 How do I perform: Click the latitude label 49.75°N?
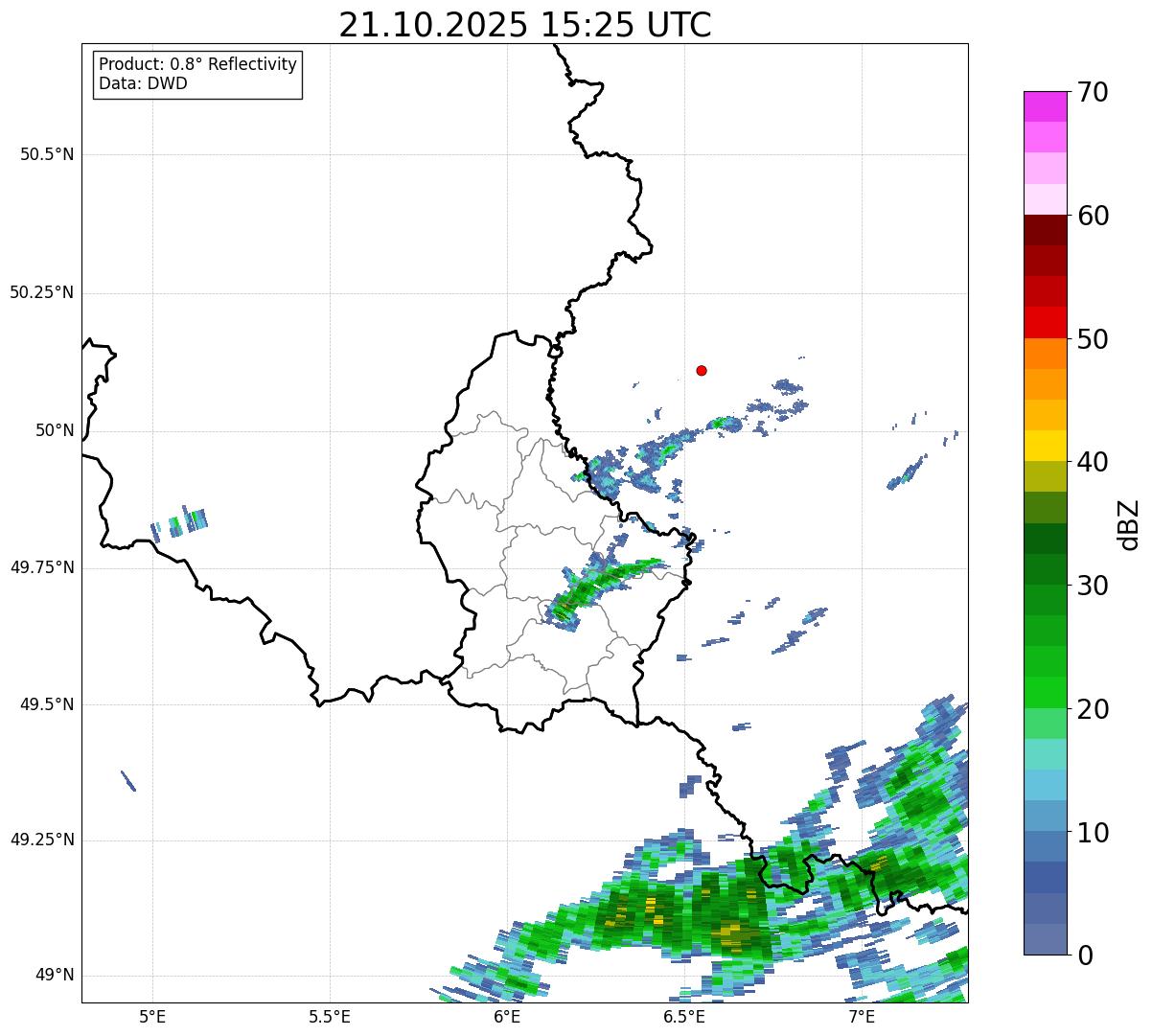click(x=41, y=567)
